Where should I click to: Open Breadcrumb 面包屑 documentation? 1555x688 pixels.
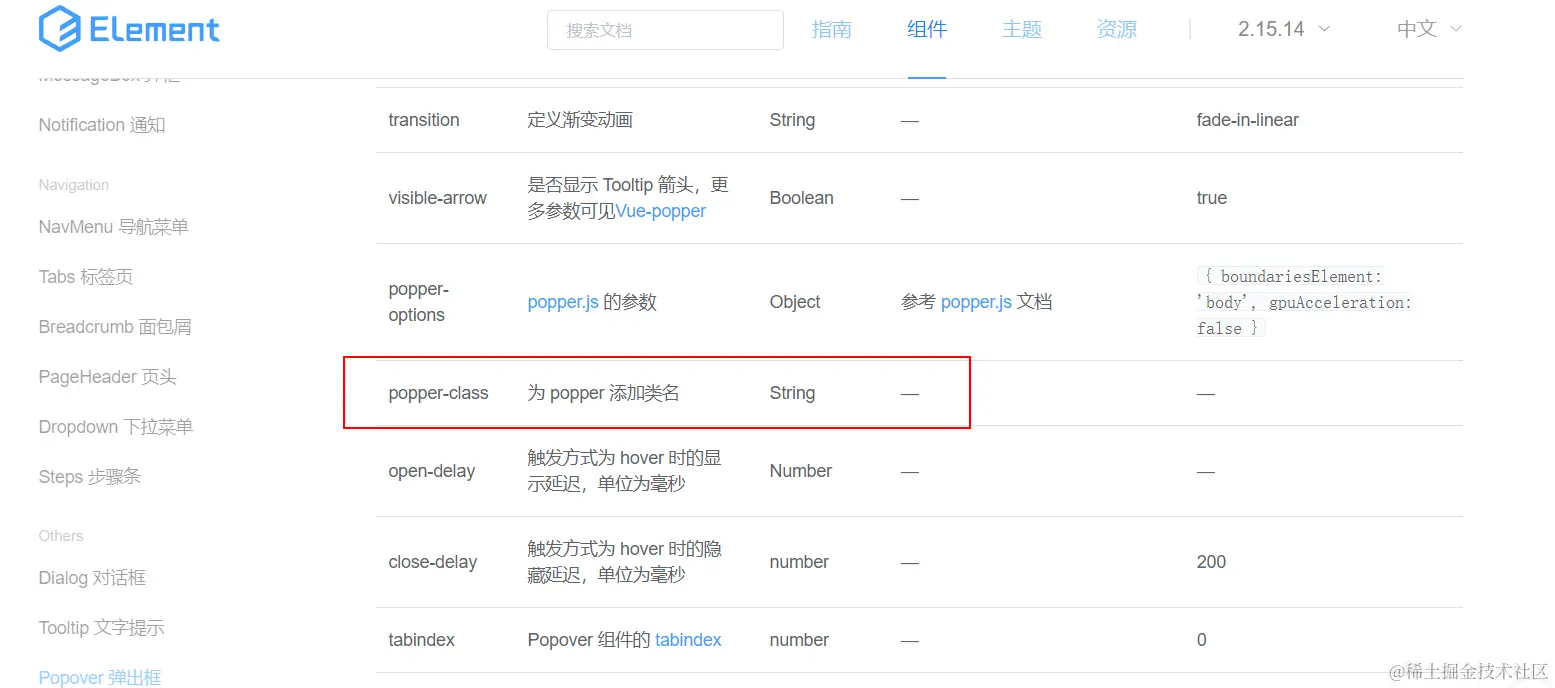114,327
